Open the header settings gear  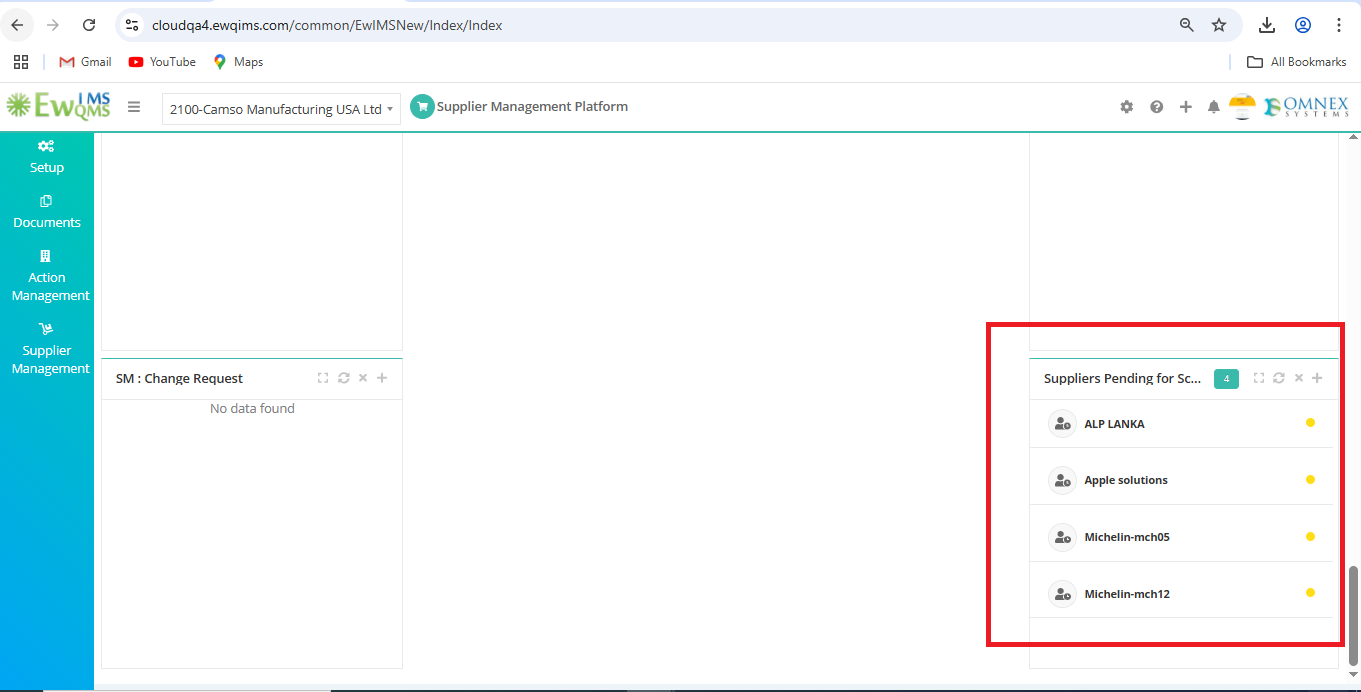coord(1127,107)
